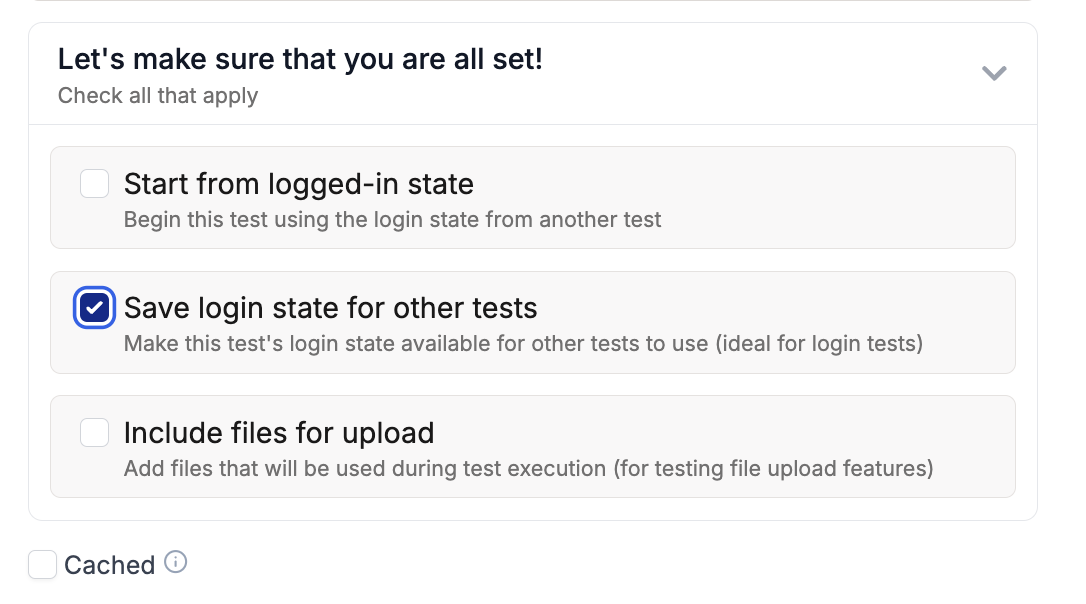Enable the Start from logged-in state checkbox

coord(95,184)
